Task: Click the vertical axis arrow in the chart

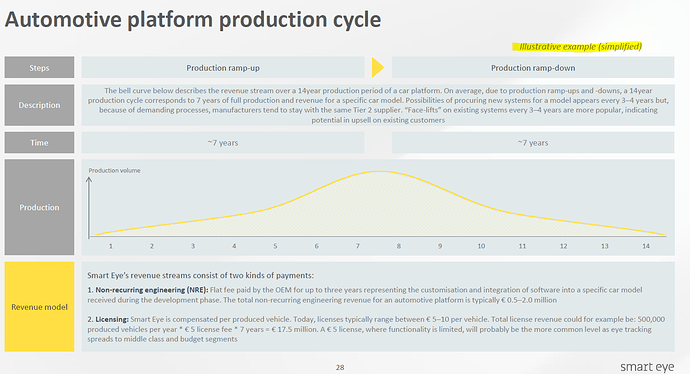Action: pos(89,207)
